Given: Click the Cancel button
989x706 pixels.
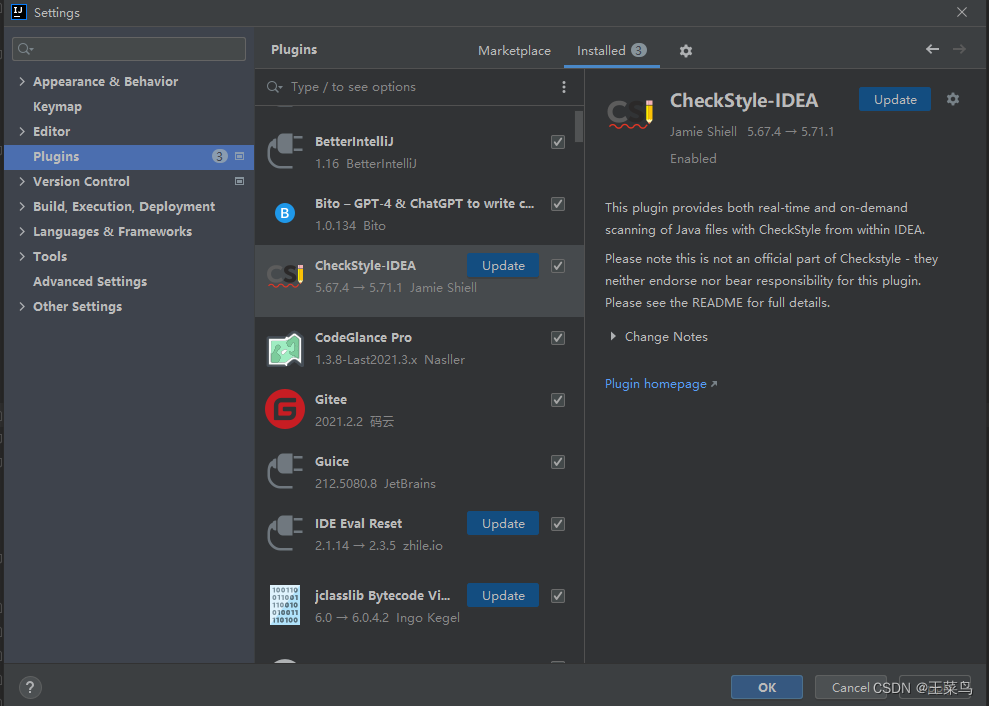Looking at the screenshot, I should tap(850, 687).
